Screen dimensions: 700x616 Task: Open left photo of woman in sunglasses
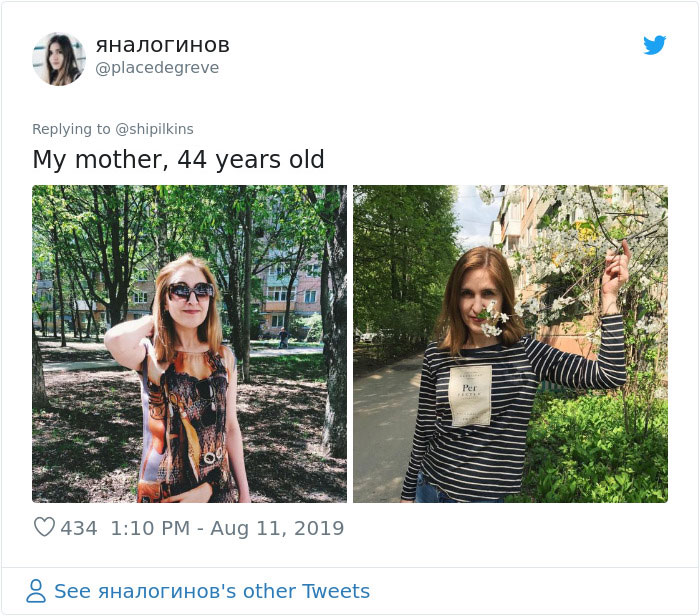pos(189,343)
